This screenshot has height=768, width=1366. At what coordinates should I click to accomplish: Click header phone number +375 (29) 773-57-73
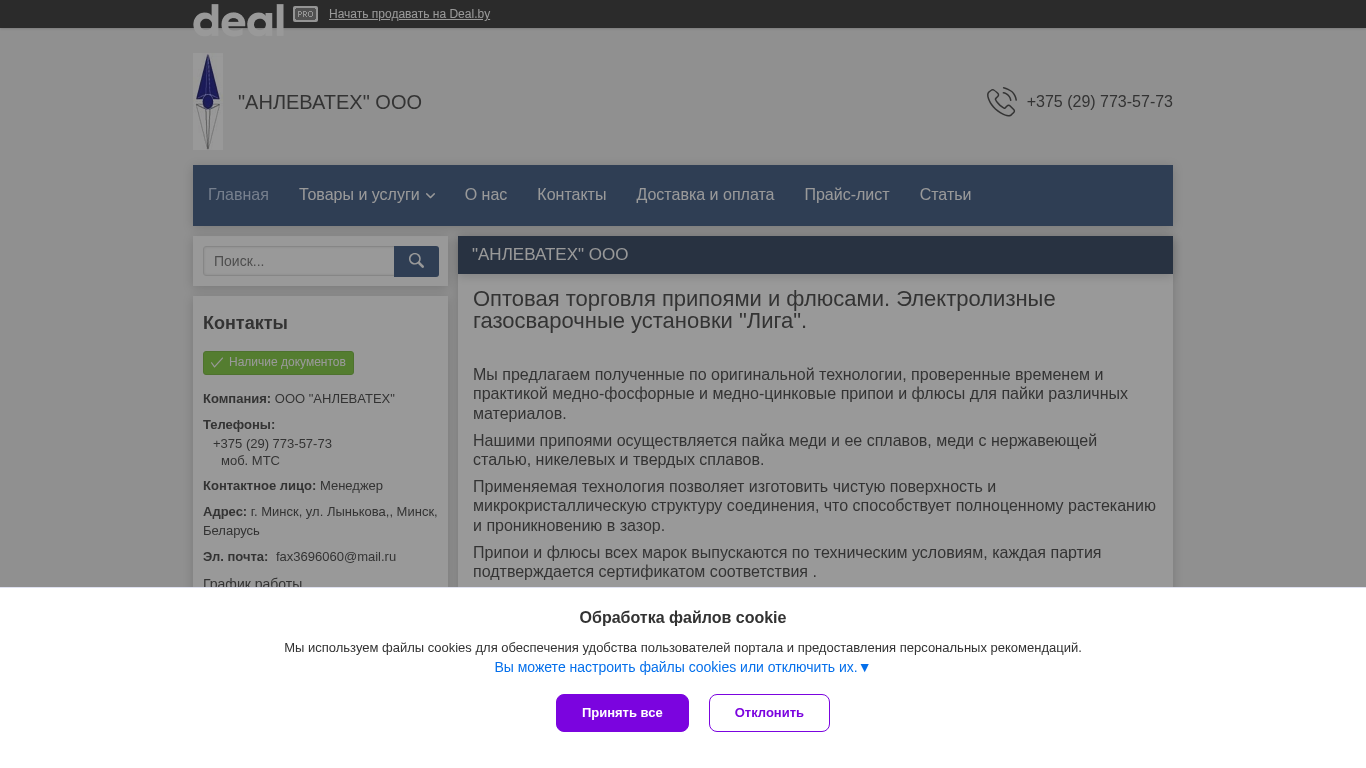[x=1099, y=102]
